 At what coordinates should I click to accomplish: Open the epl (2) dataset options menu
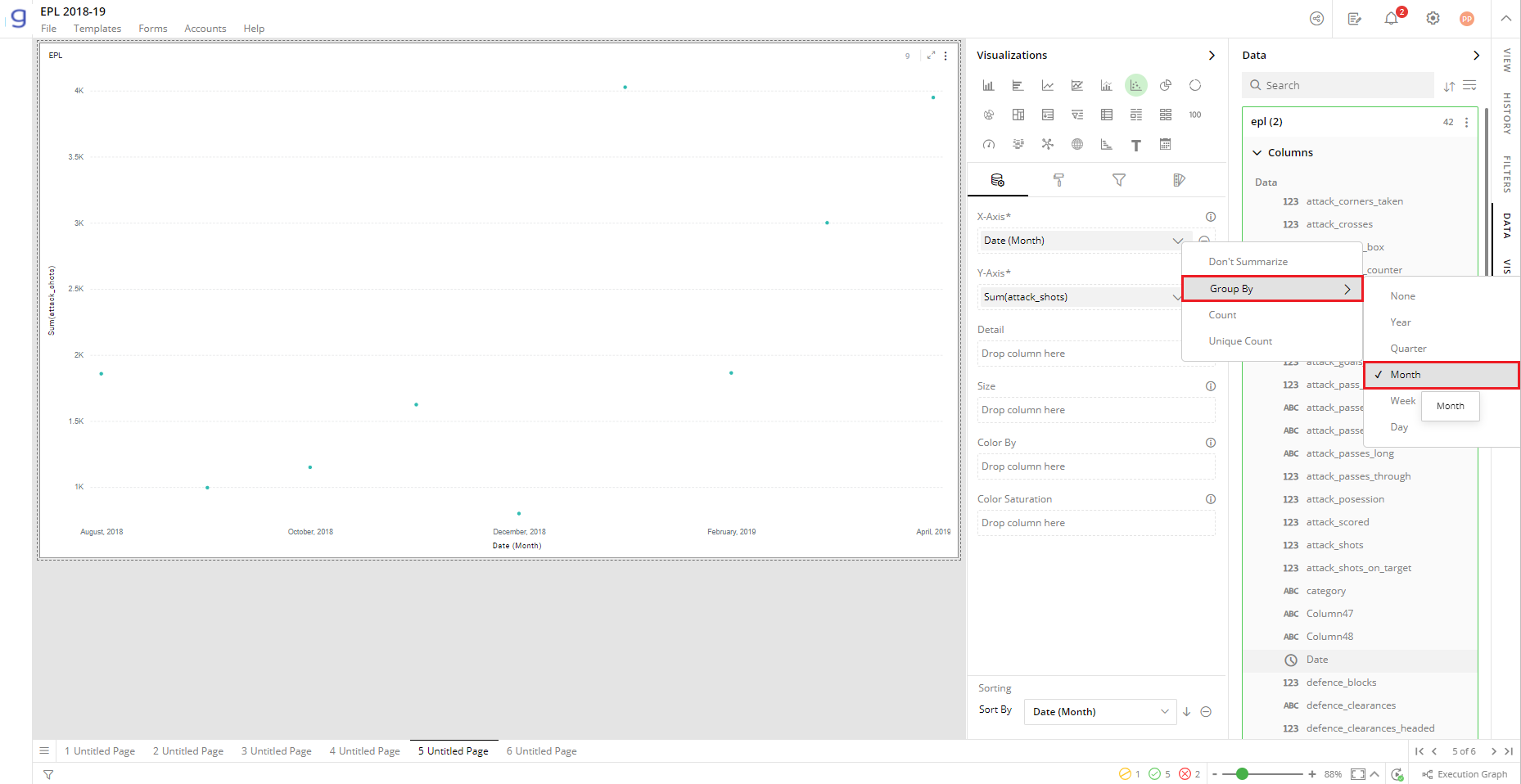(1466, 122)
